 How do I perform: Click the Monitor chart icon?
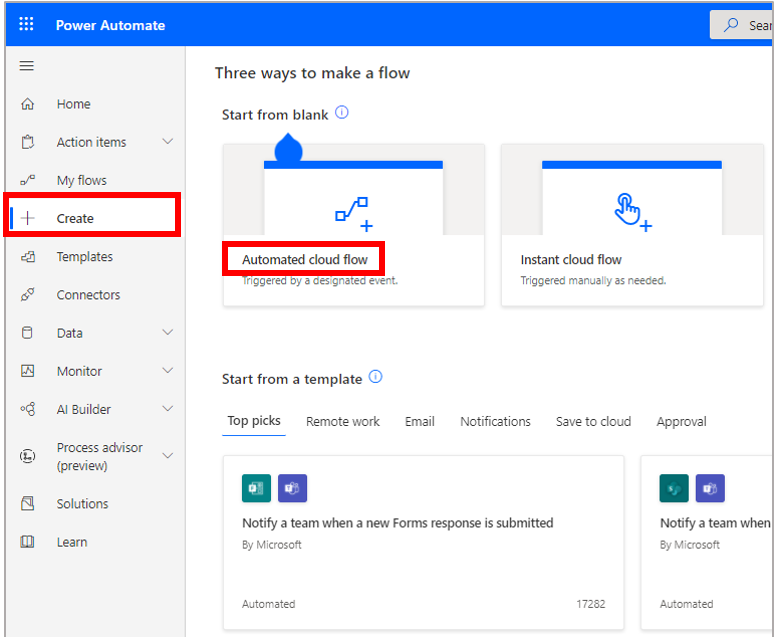[28, 371]
